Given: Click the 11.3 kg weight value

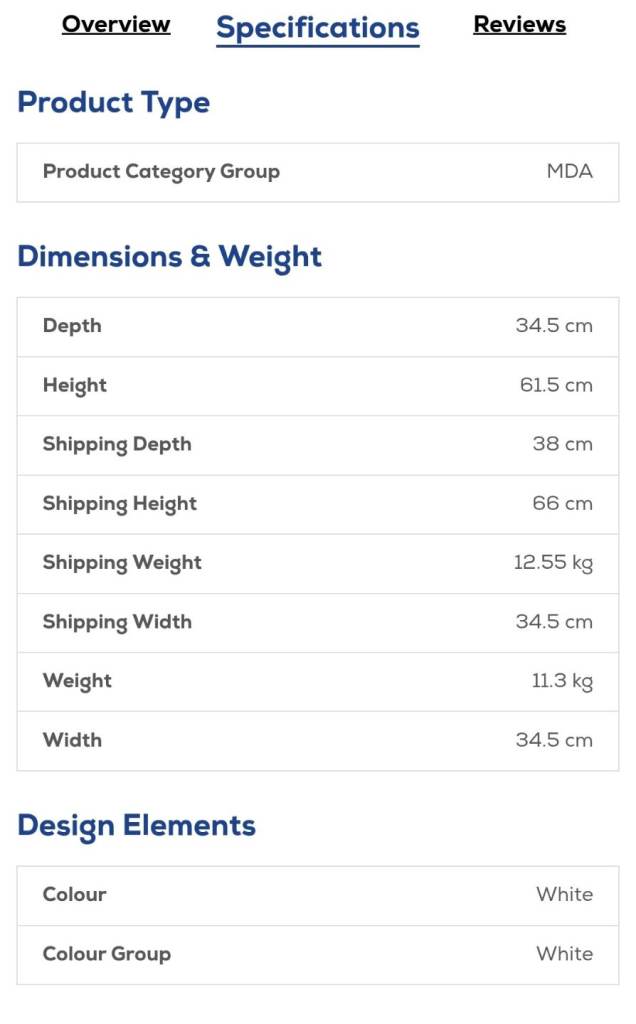Looking at the screenshot, I should 562,681.
